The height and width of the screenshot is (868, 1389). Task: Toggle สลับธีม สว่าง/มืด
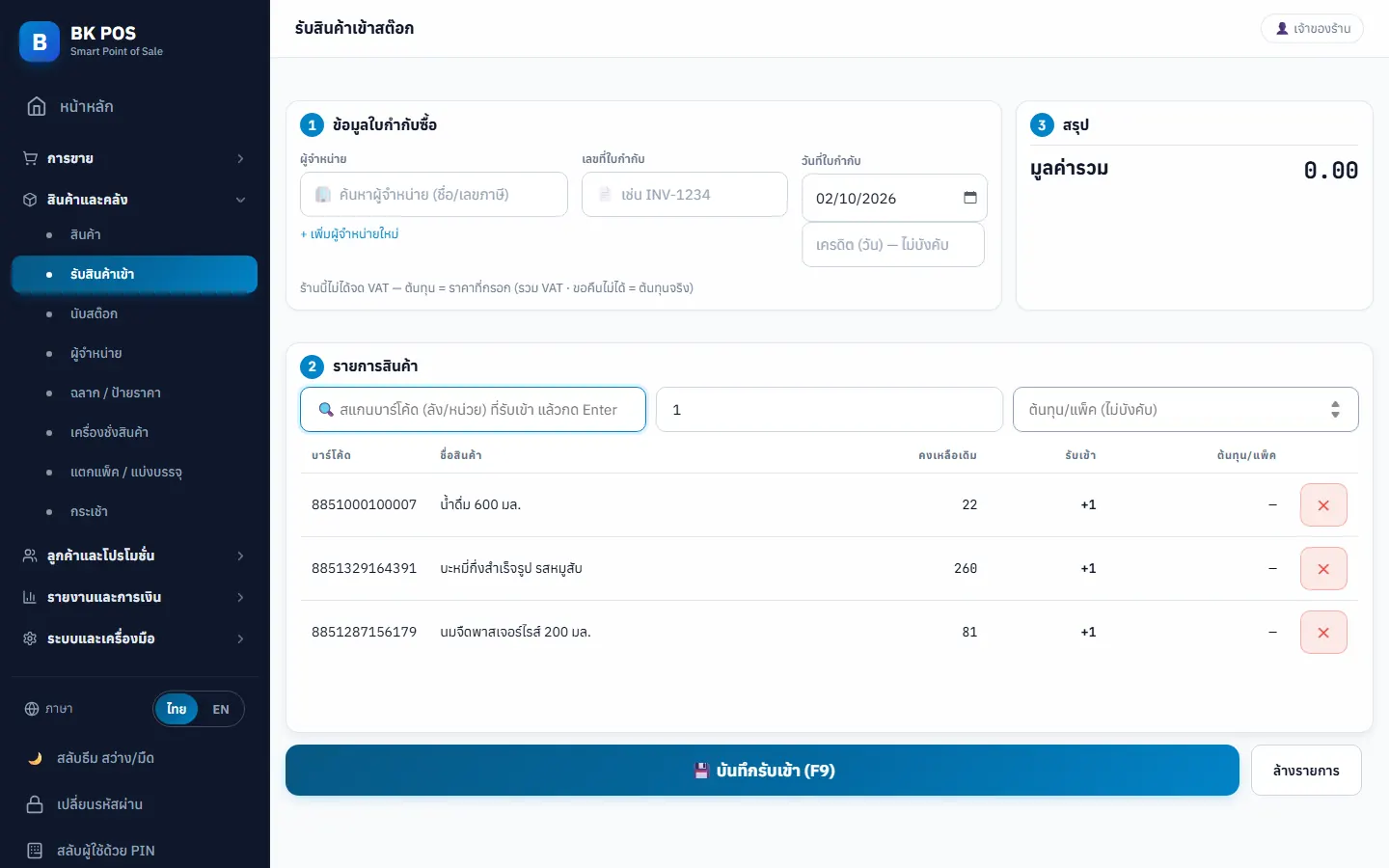134,758
